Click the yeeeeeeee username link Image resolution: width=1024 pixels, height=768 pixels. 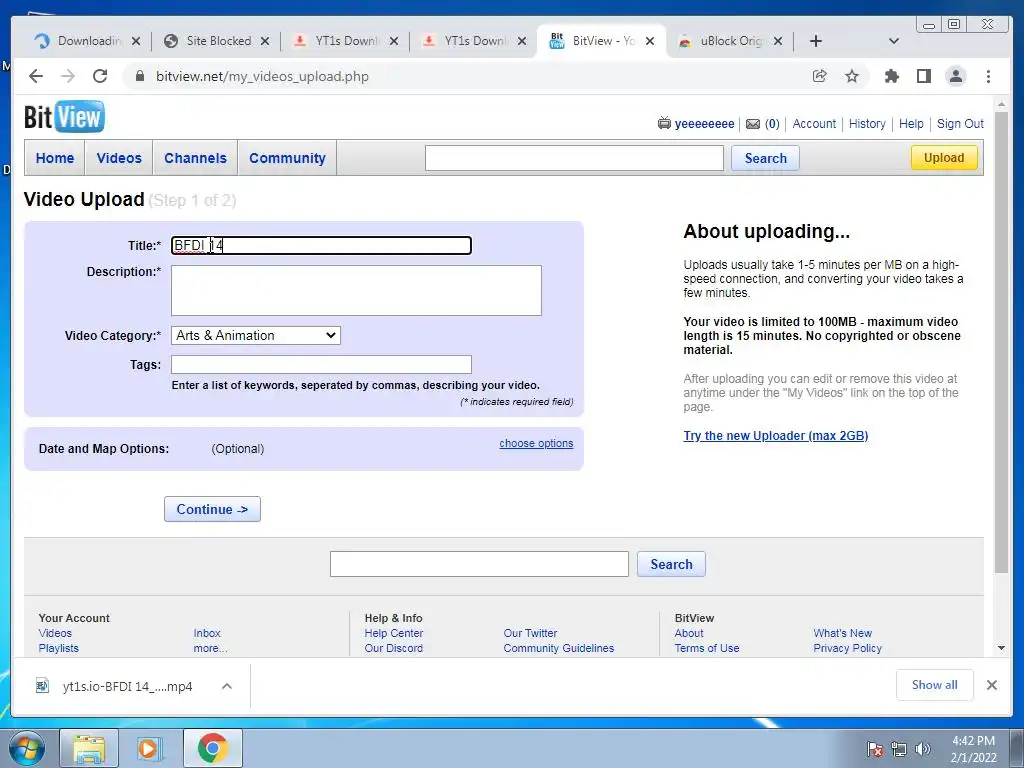tap(705, 123)
